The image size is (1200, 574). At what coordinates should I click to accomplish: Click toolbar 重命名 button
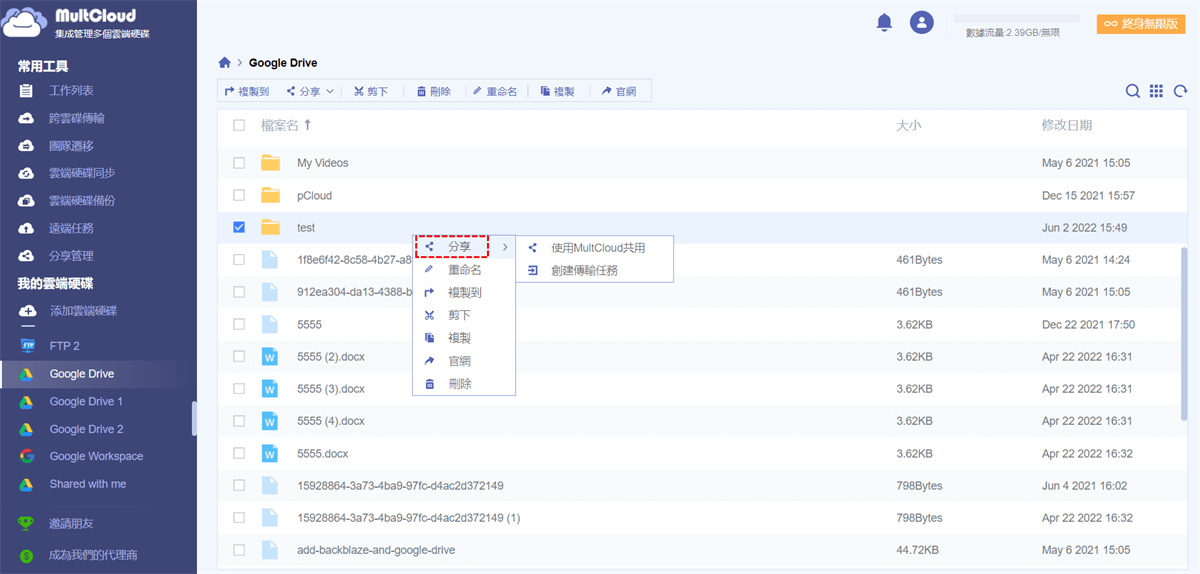495,91
